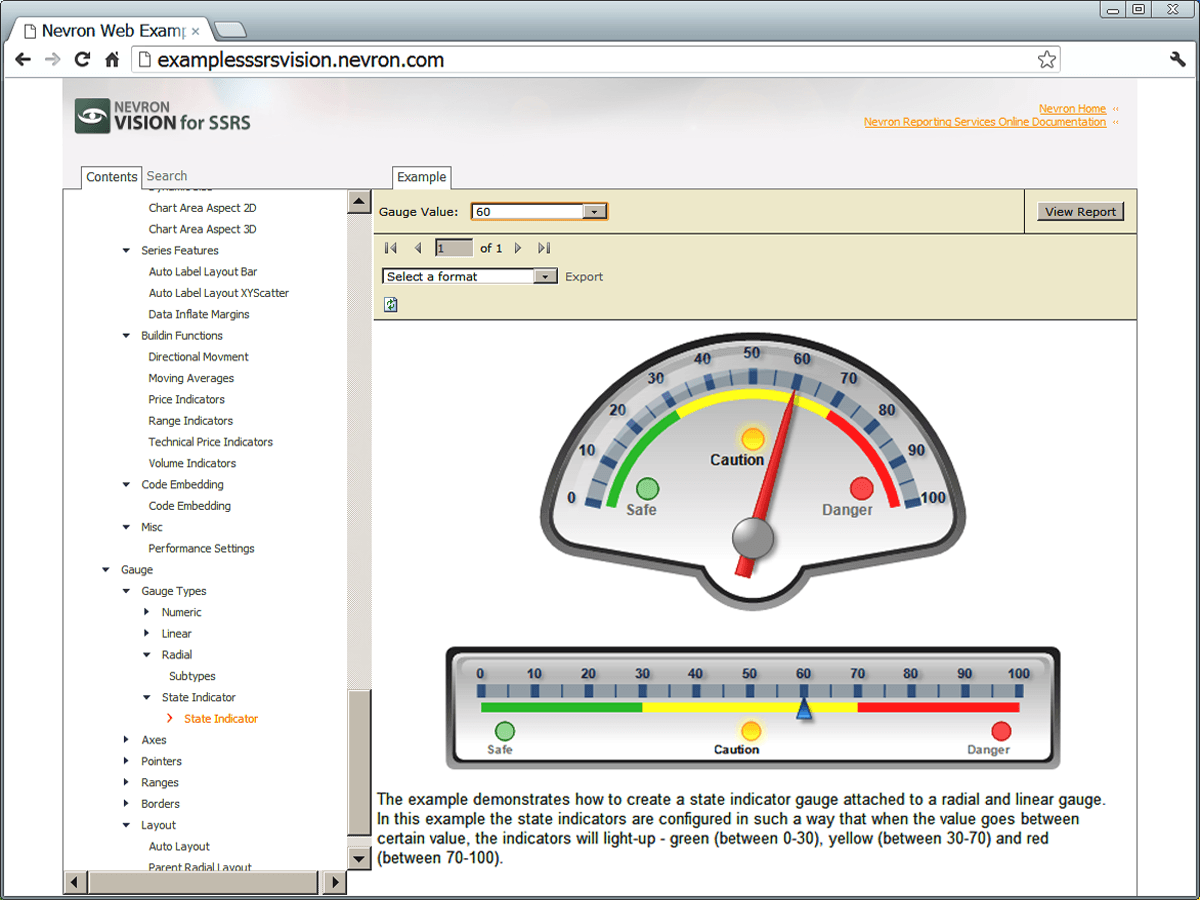Open Volume Indicators example
This screenshot has height=900, width=1200.
(192, 463)
